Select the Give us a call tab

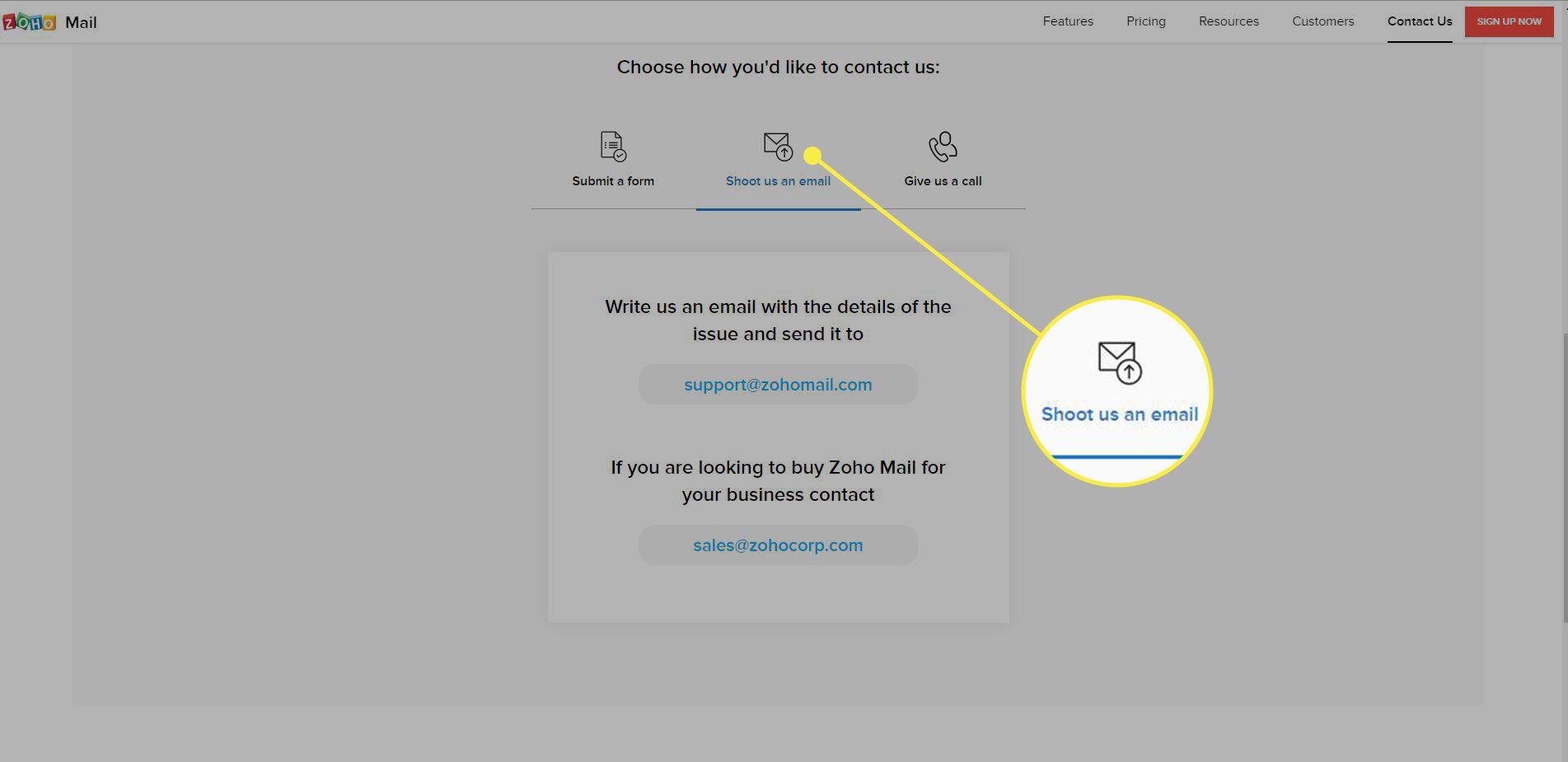click(x=943, y=168)
